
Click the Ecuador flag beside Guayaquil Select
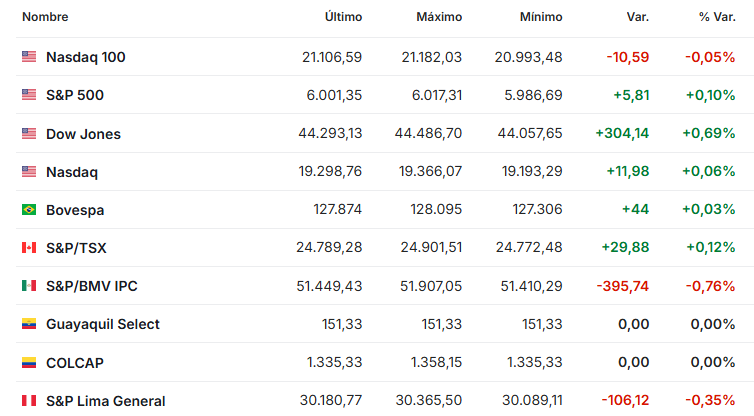[29, 324]
